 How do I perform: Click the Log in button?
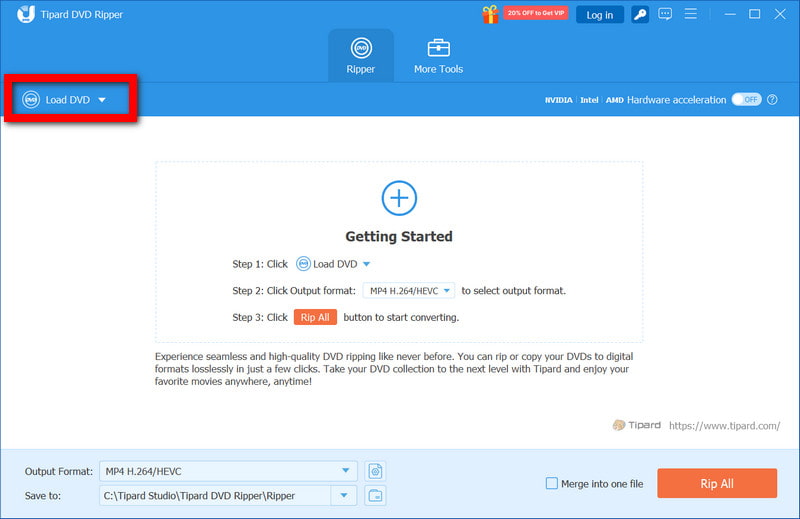600,15
